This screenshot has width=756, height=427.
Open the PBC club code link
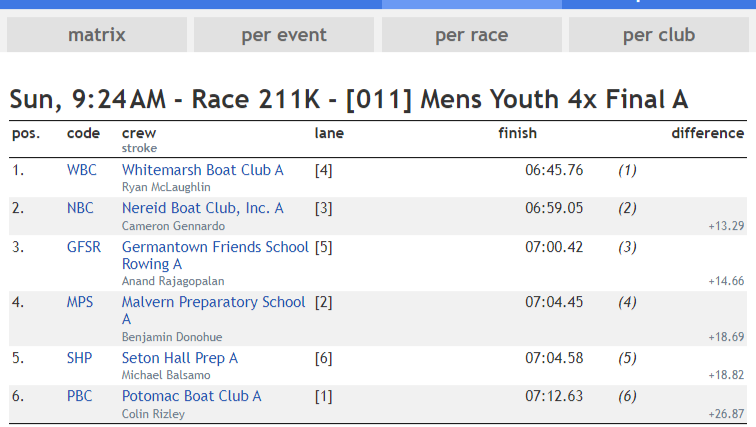[x=80, y=396]
